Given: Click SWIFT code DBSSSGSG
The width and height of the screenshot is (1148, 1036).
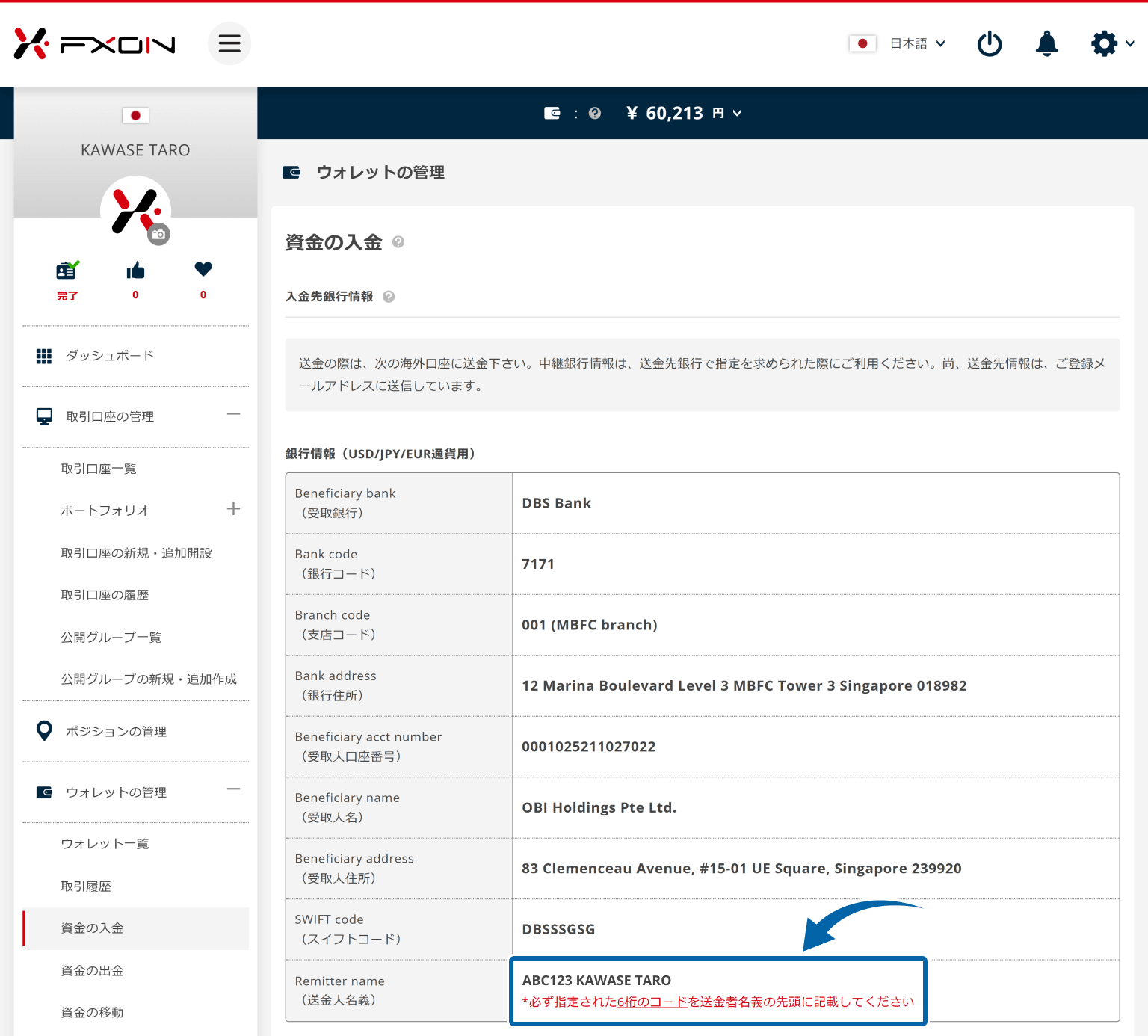Looking at the screenshot, I should [x=558, y=929].
